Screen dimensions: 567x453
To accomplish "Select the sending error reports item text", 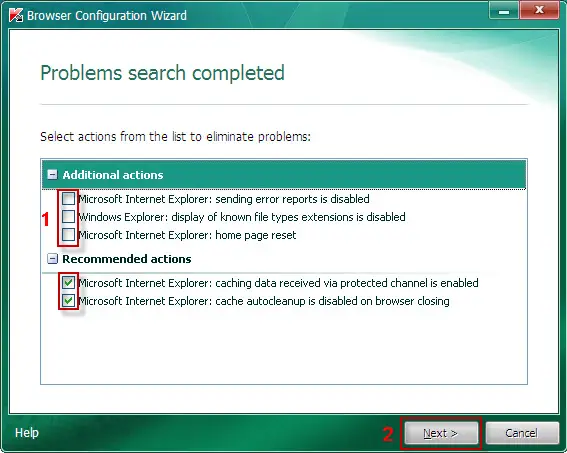I will click(224, 199).
